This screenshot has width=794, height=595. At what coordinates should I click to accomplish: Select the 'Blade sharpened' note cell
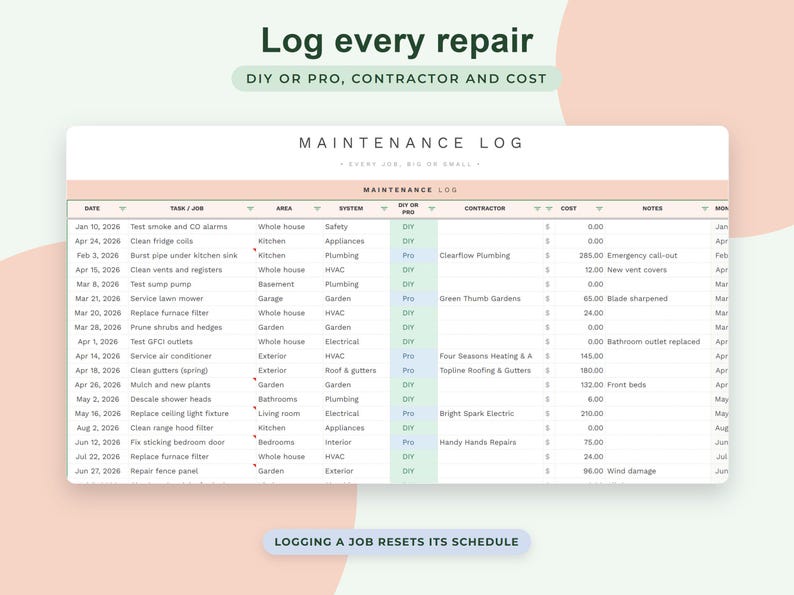658,299
